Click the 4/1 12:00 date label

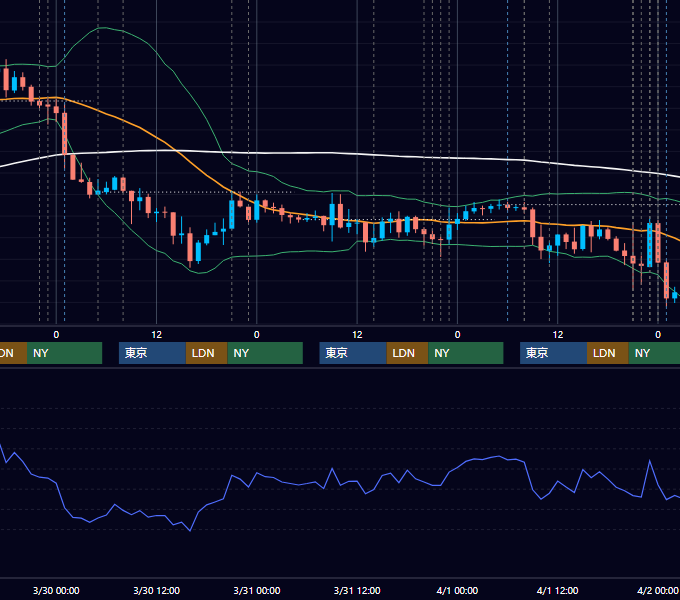(x=557, y=590)
